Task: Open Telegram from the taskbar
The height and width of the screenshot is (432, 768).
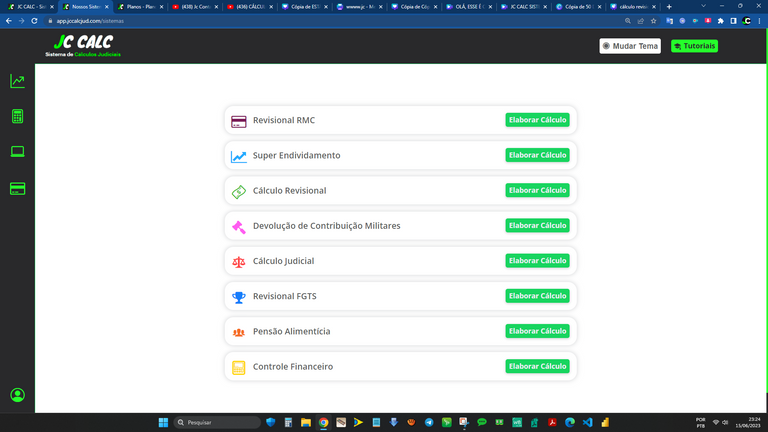Action: [429, 422]
